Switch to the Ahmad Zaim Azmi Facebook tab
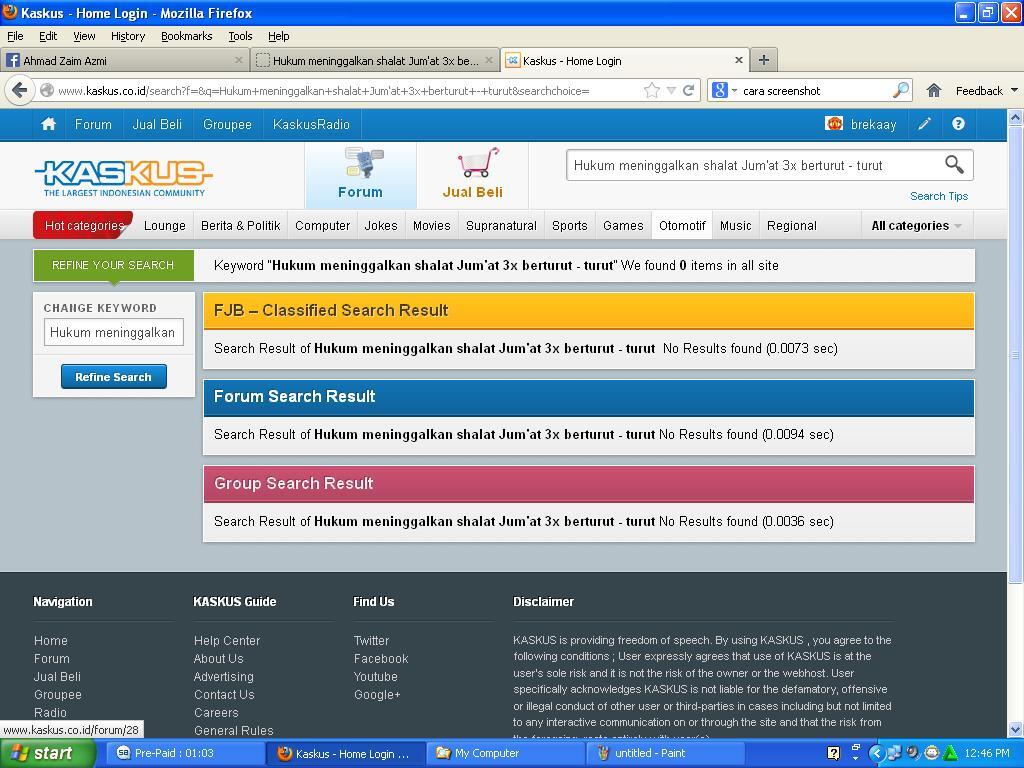Viewport: 1024px width, 768px height. (124, 61)
